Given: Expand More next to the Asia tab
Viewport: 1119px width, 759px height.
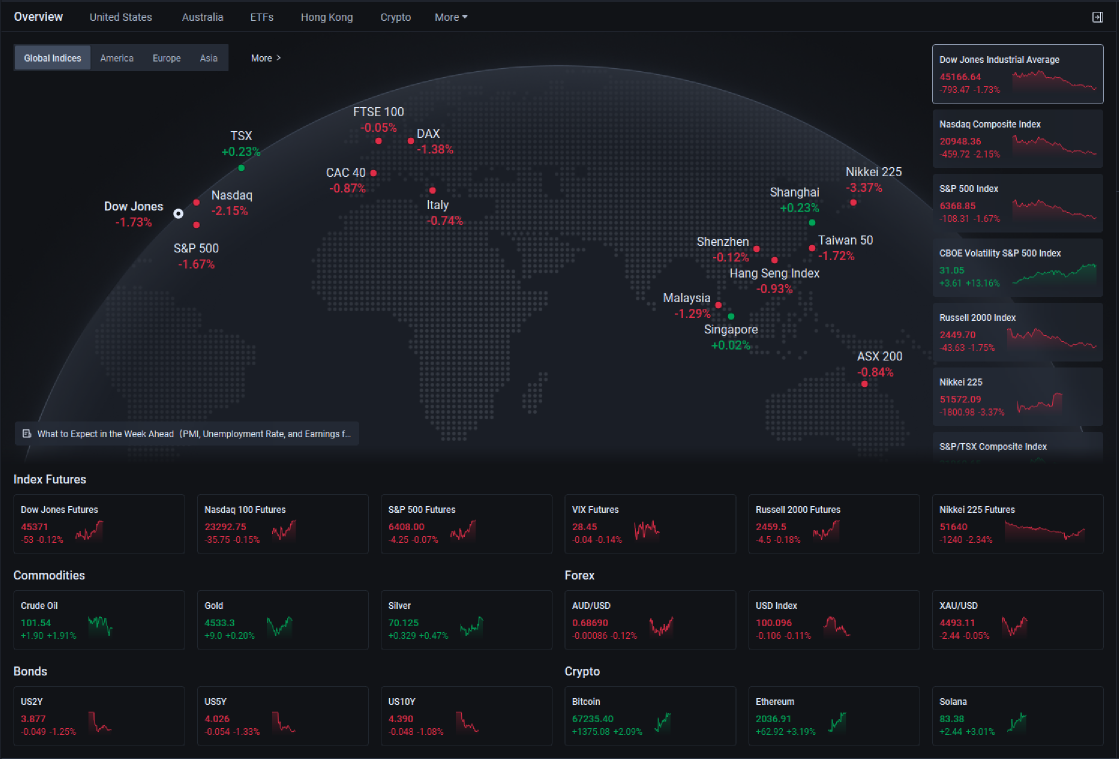Looking at the screenshot, I should coord(266,58).
